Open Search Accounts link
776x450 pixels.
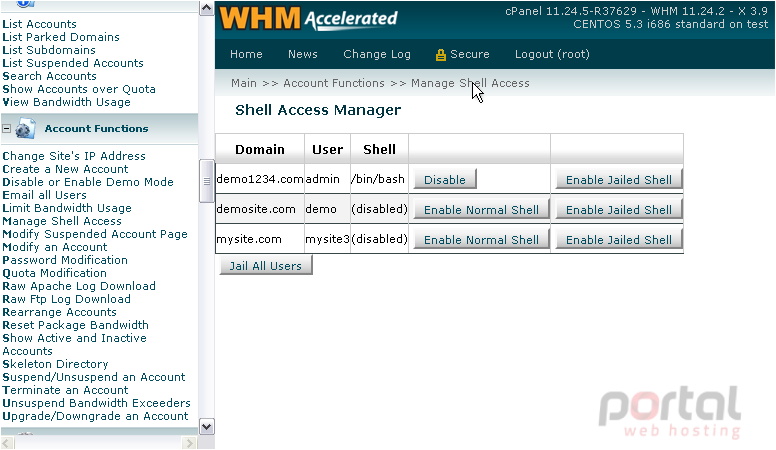coord(49,76)
